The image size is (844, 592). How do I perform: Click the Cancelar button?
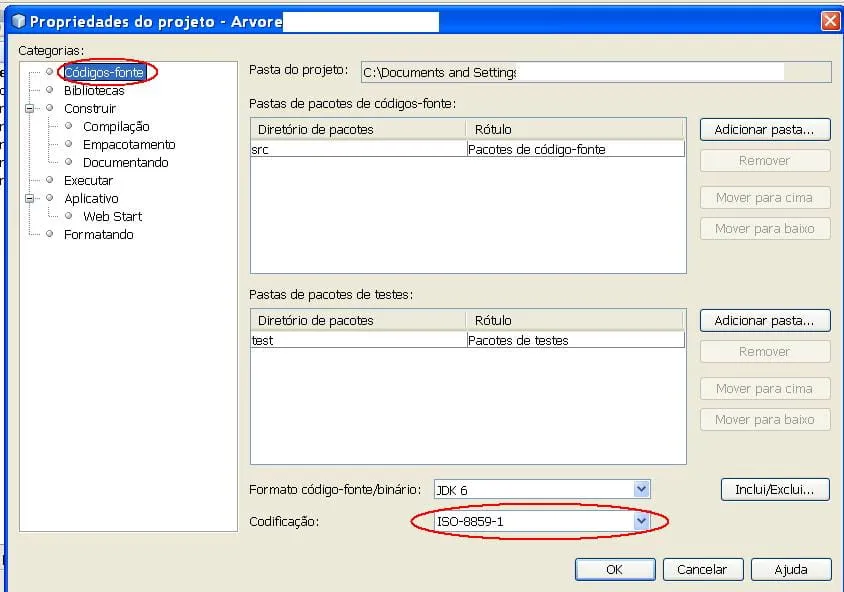pyautogui.click(x=703, y=569)
